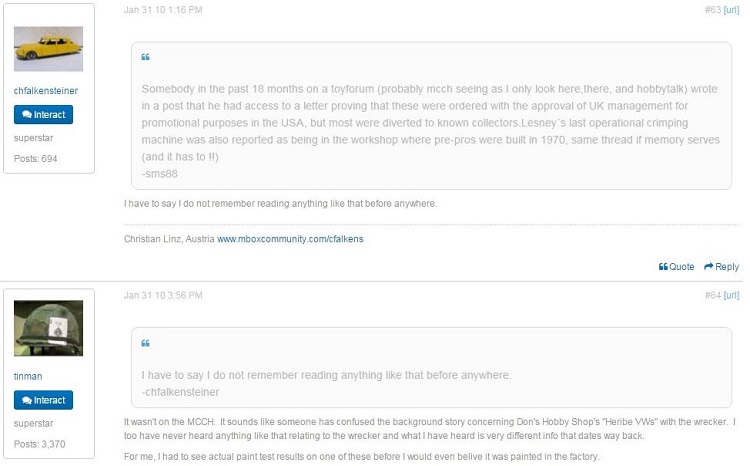Click chfalkensteiner's yellow car avatar
Viewport: 750px width, 466px height.
tap(48, 49)
